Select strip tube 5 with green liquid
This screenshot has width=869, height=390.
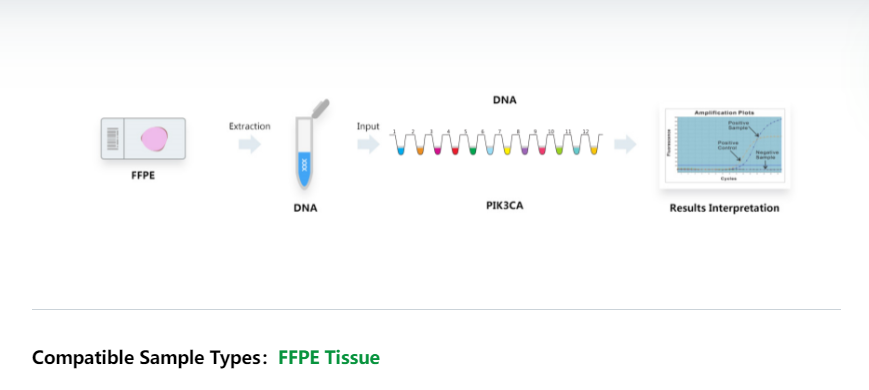point(472,145)
